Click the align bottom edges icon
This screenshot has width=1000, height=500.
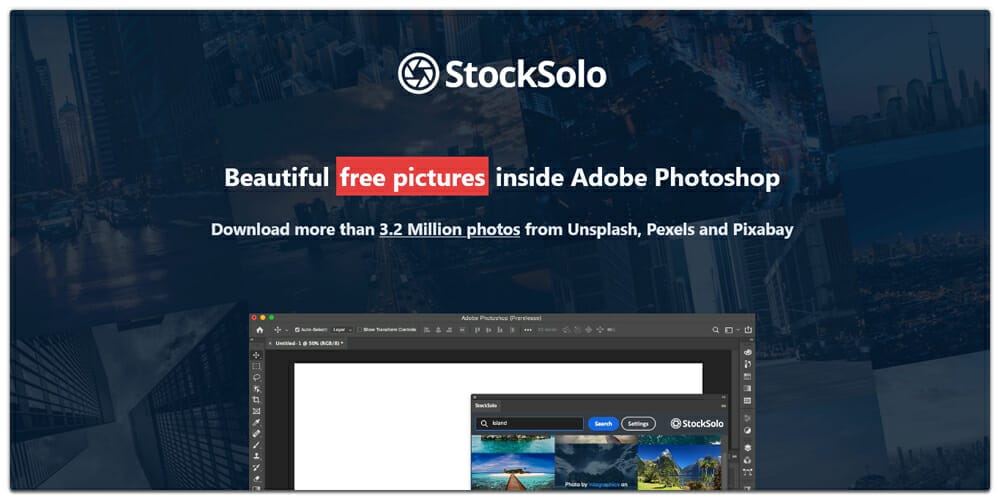pos(500,330)
